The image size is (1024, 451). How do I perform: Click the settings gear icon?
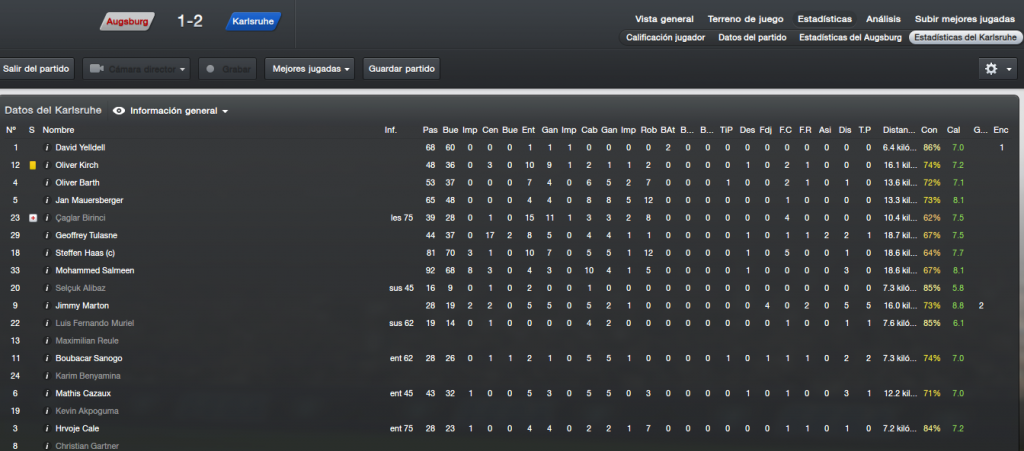click(991, 69)
